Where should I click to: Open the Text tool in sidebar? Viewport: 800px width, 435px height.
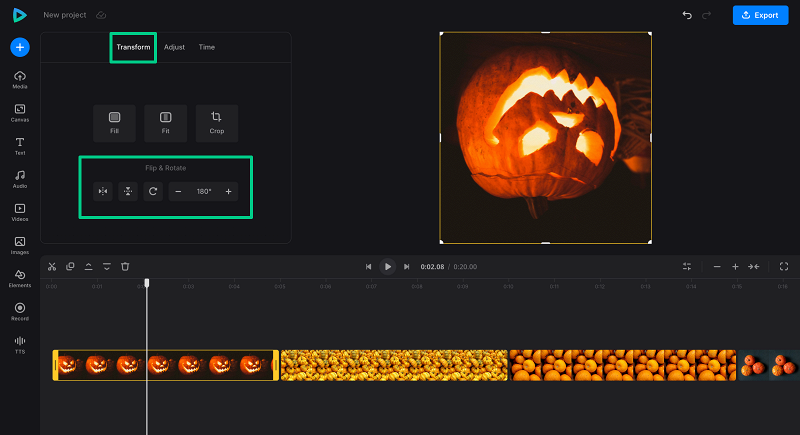click(x=20, y=146)
